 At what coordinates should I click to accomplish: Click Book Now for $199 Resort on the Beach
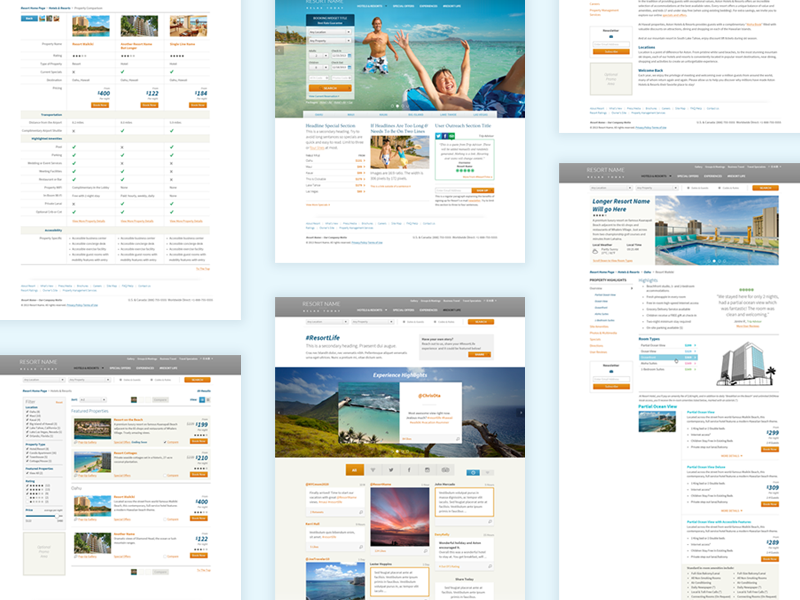[x=199, y=441]
